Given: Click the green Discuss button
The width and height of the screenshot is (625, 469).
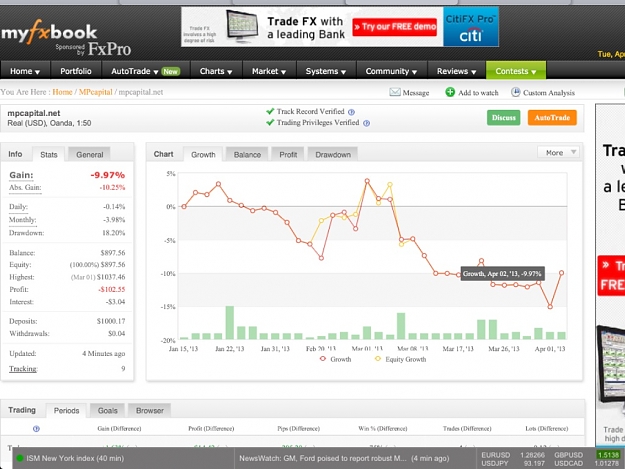Looking at the screenshot, I should tap(503, 118).
